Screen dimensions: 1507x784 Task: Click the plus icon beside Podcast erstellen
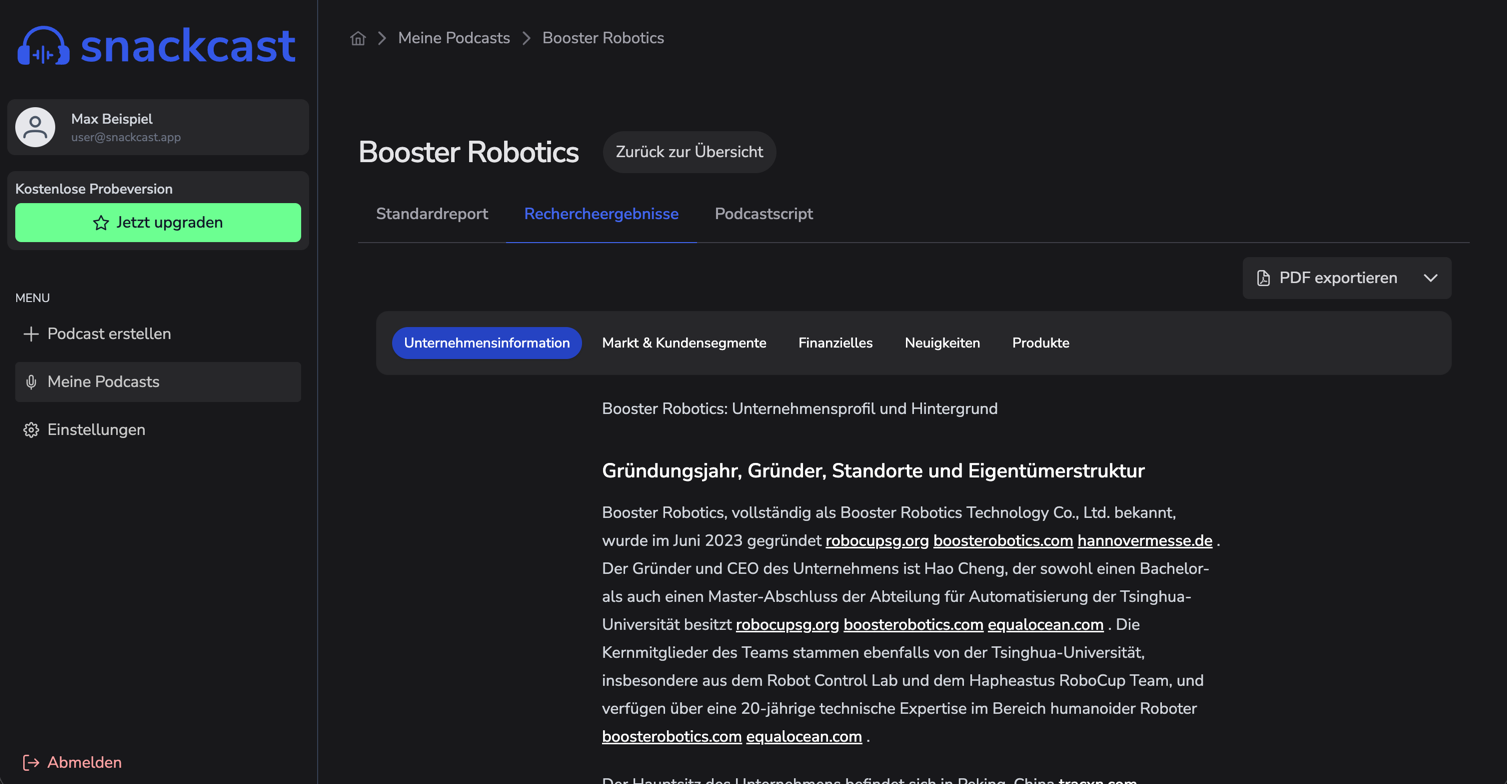pos(31,334)
